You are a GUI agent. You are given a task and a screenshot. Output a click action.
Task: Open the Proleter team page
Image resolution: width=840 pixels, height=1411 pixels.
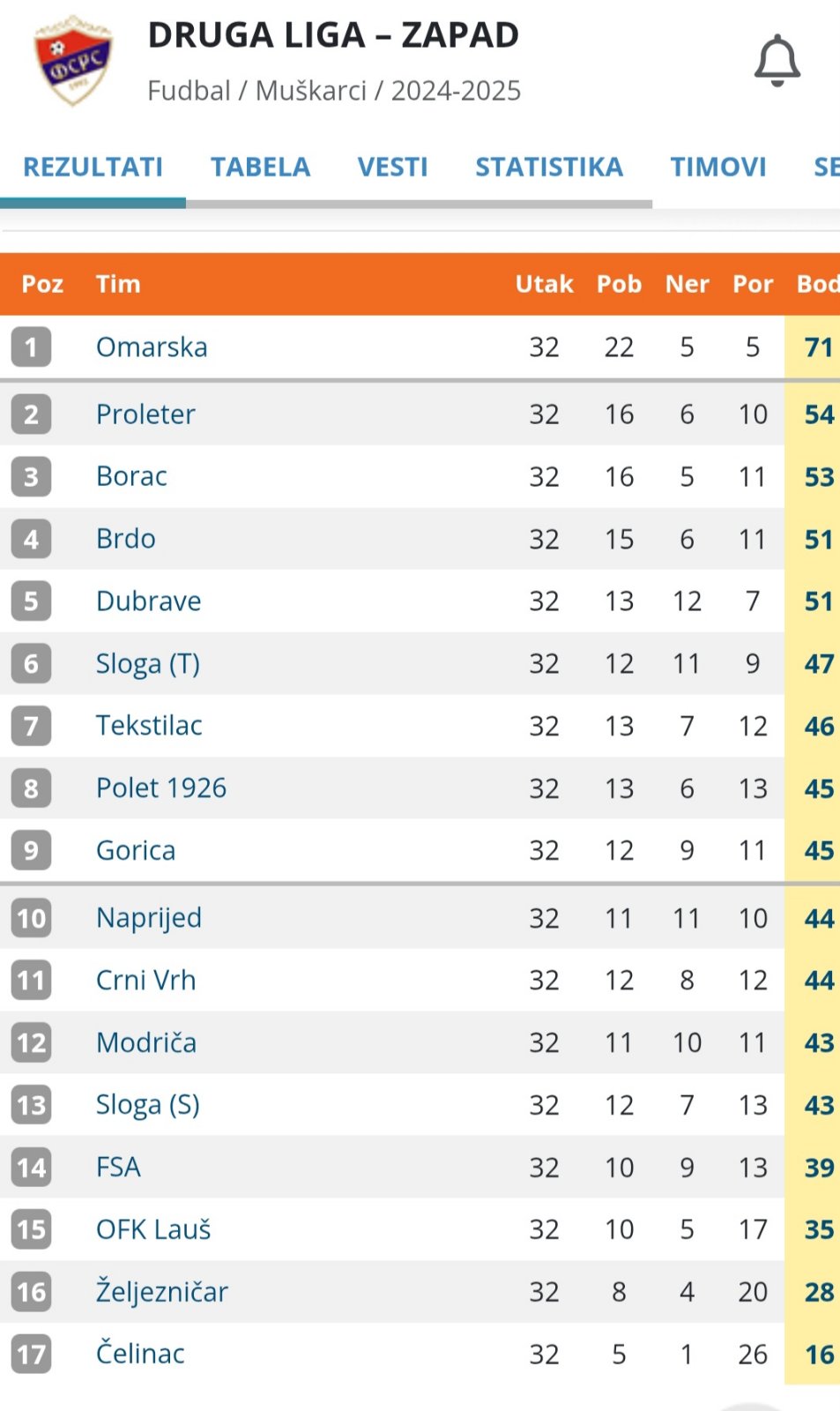pyautogui.click(x=145, y=414)
